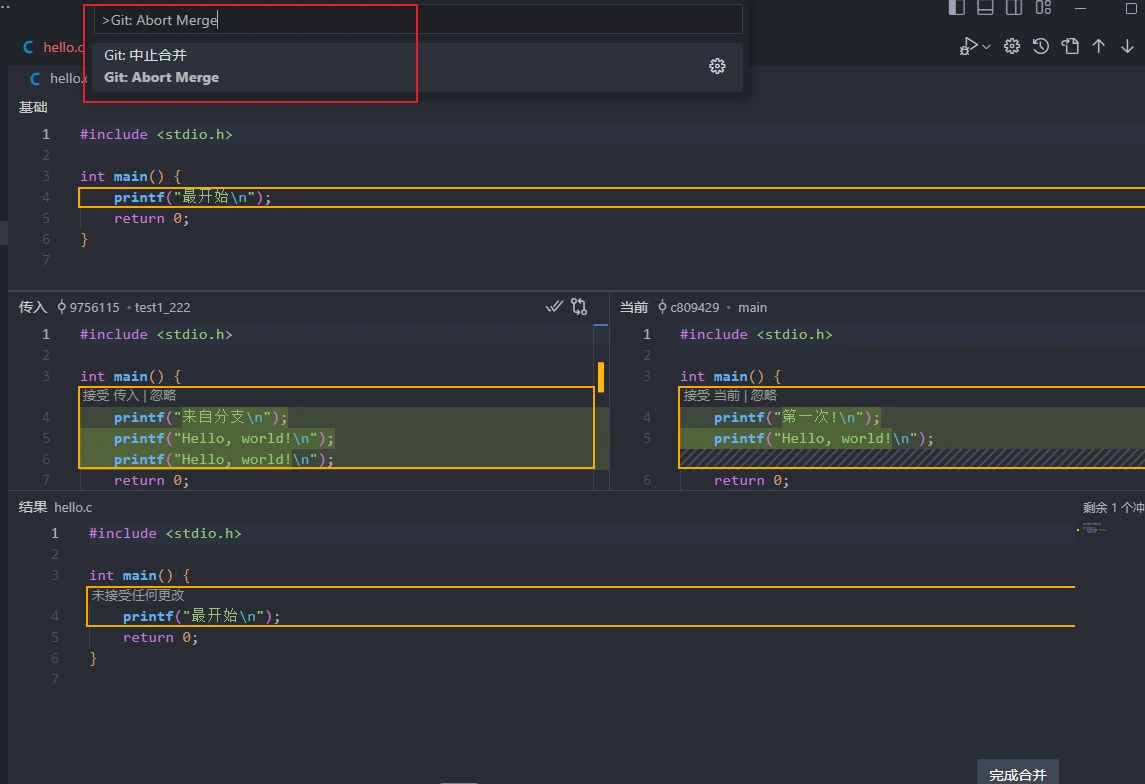Click the 传入 incoming pane label
Screen dimensions: 1145x784
coord(33,307)
